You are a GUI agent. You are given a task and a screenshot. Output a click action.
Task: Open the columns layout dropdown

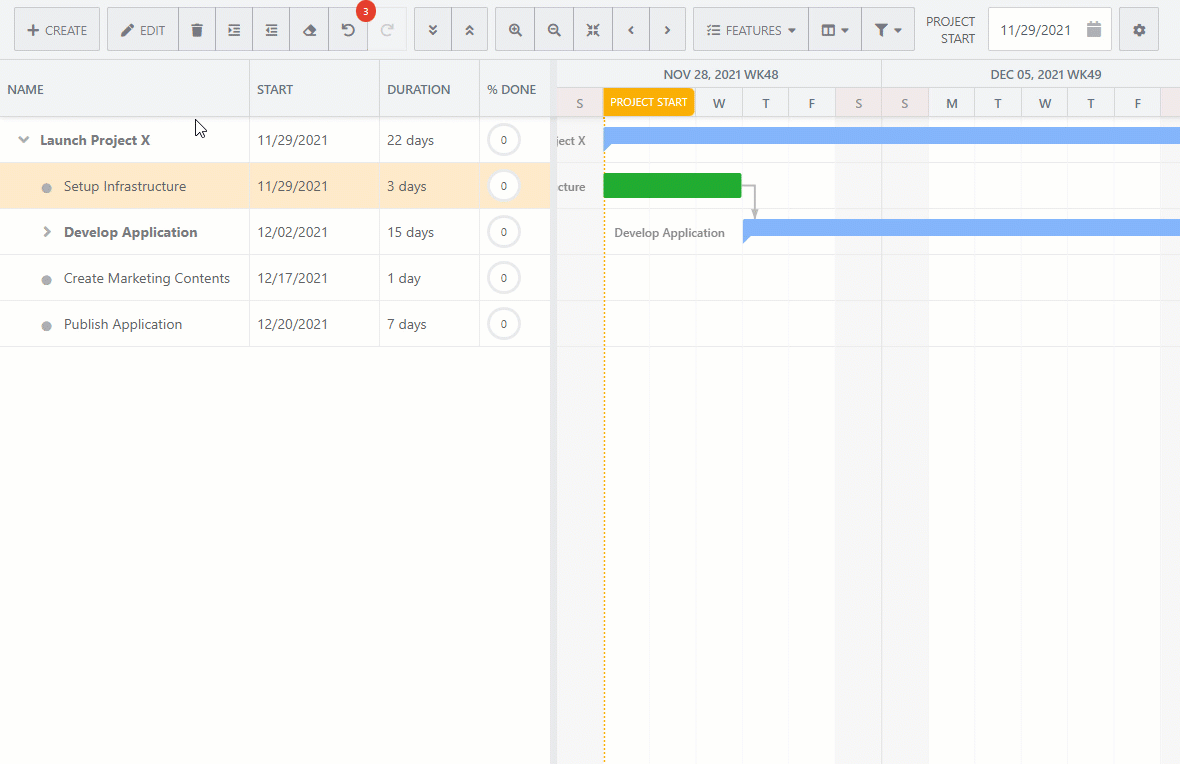pyautogui.click(x=834, y=30)
